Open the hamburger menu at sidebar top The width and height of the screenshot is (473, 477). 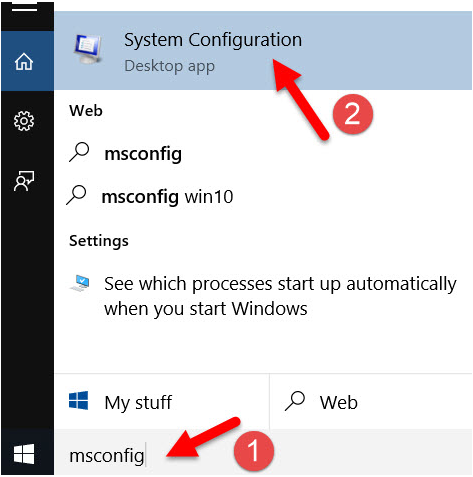pos(24,8)
